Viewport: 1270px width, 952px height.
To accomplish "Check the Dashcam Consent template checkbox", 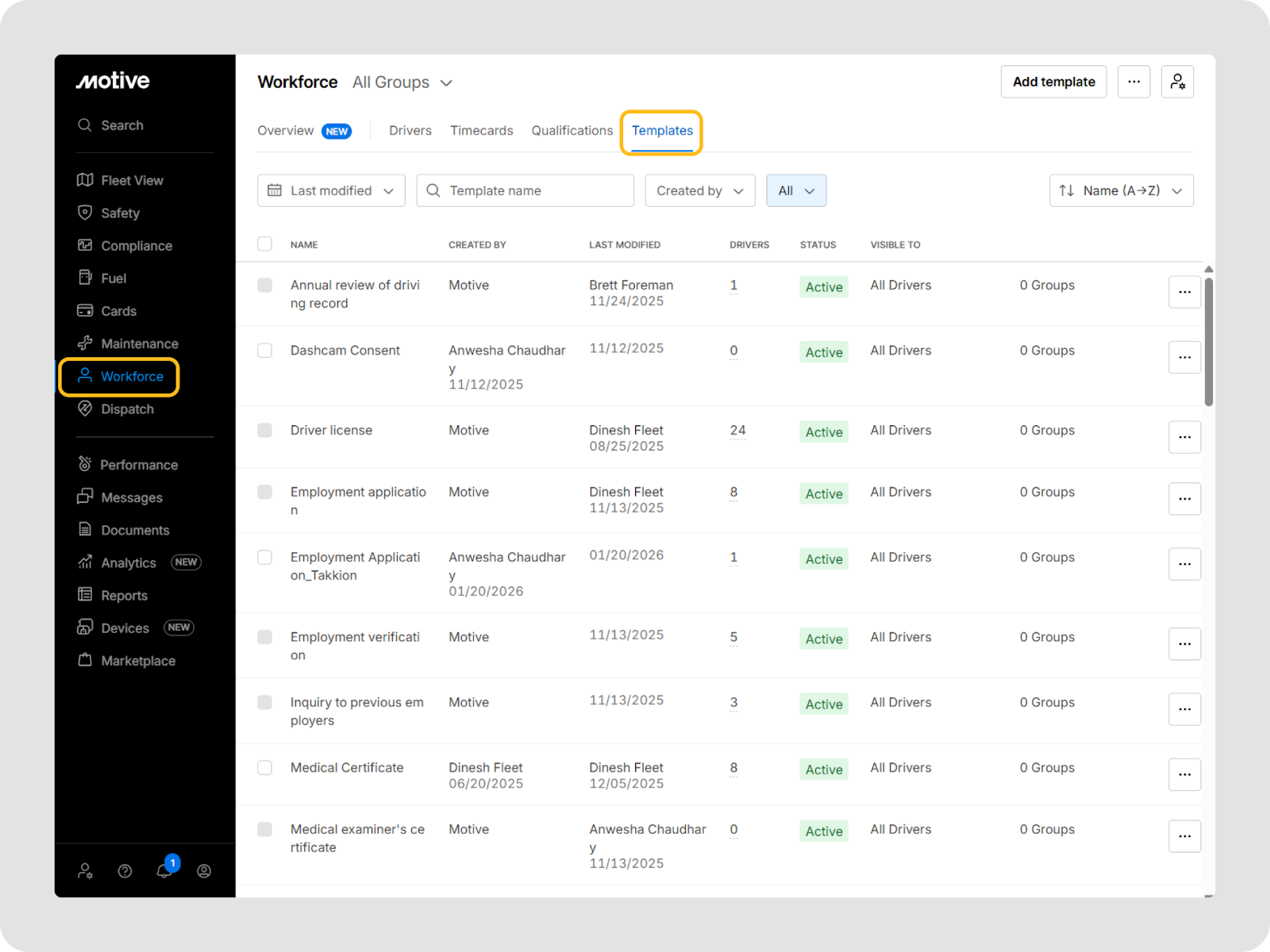I will pos(265,351).
